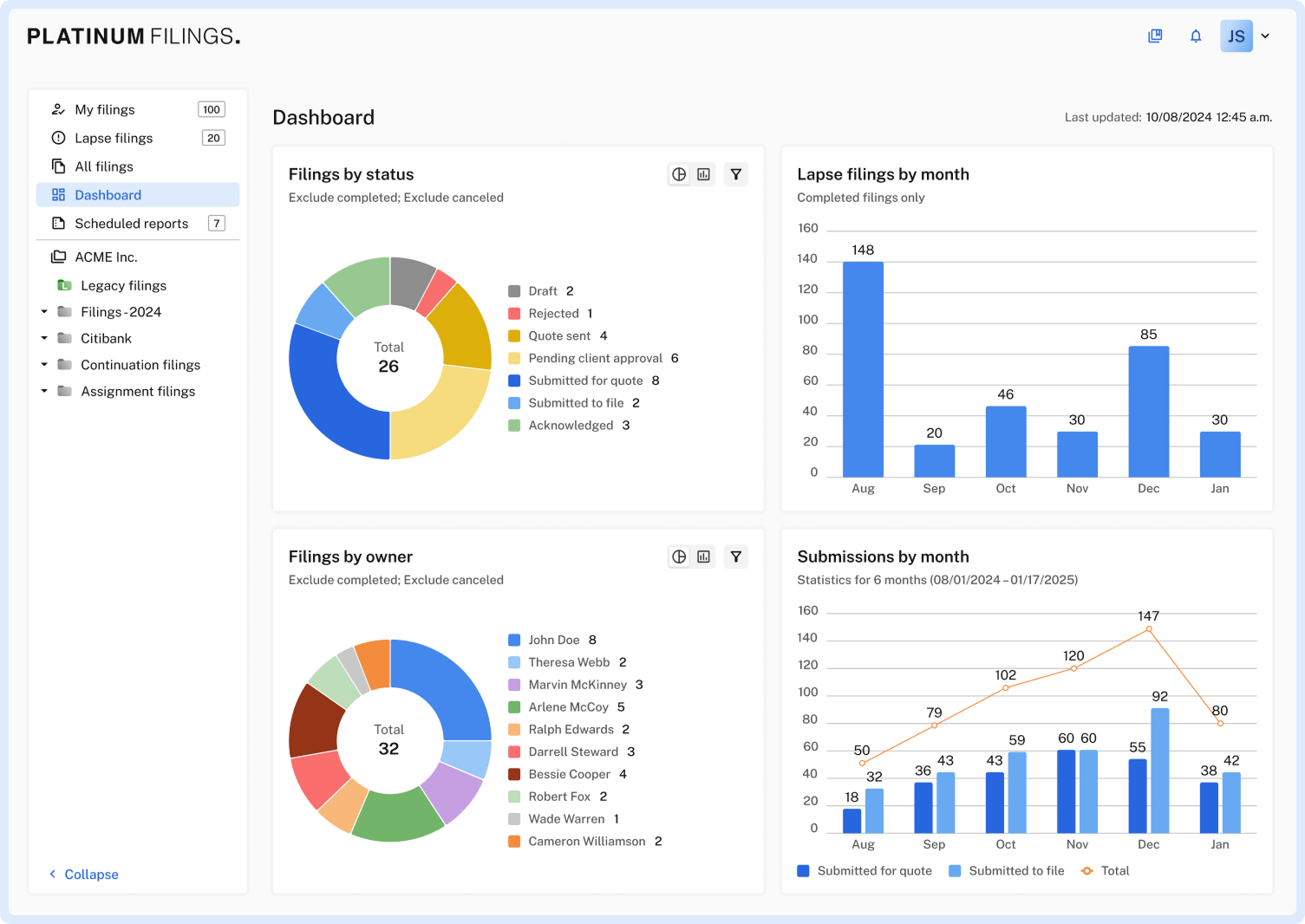Click the Legacy filings folder icon
1305x924 pixels.
(64, 285)
